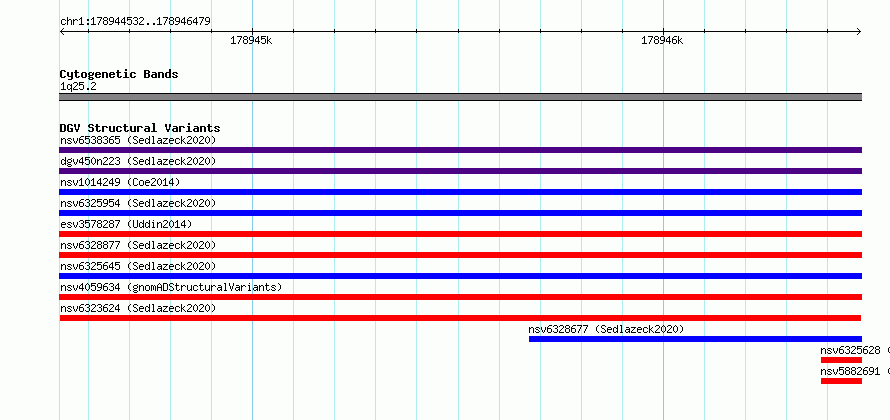Open nsv1014249 (Coe2014) variant label

coord(120,182)
